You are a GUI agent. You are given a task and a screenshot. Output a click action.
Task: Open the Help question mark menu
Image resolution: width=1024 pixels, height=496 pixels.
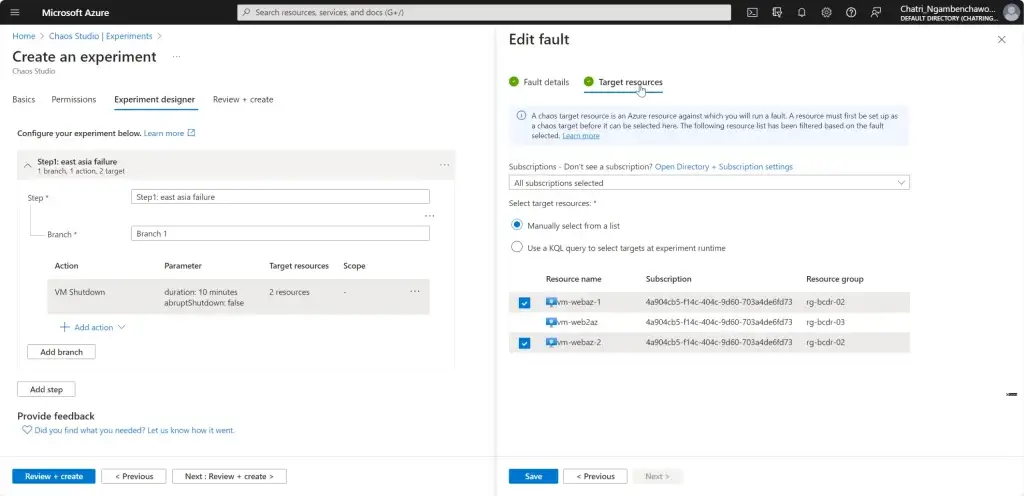tap(851, 12)
